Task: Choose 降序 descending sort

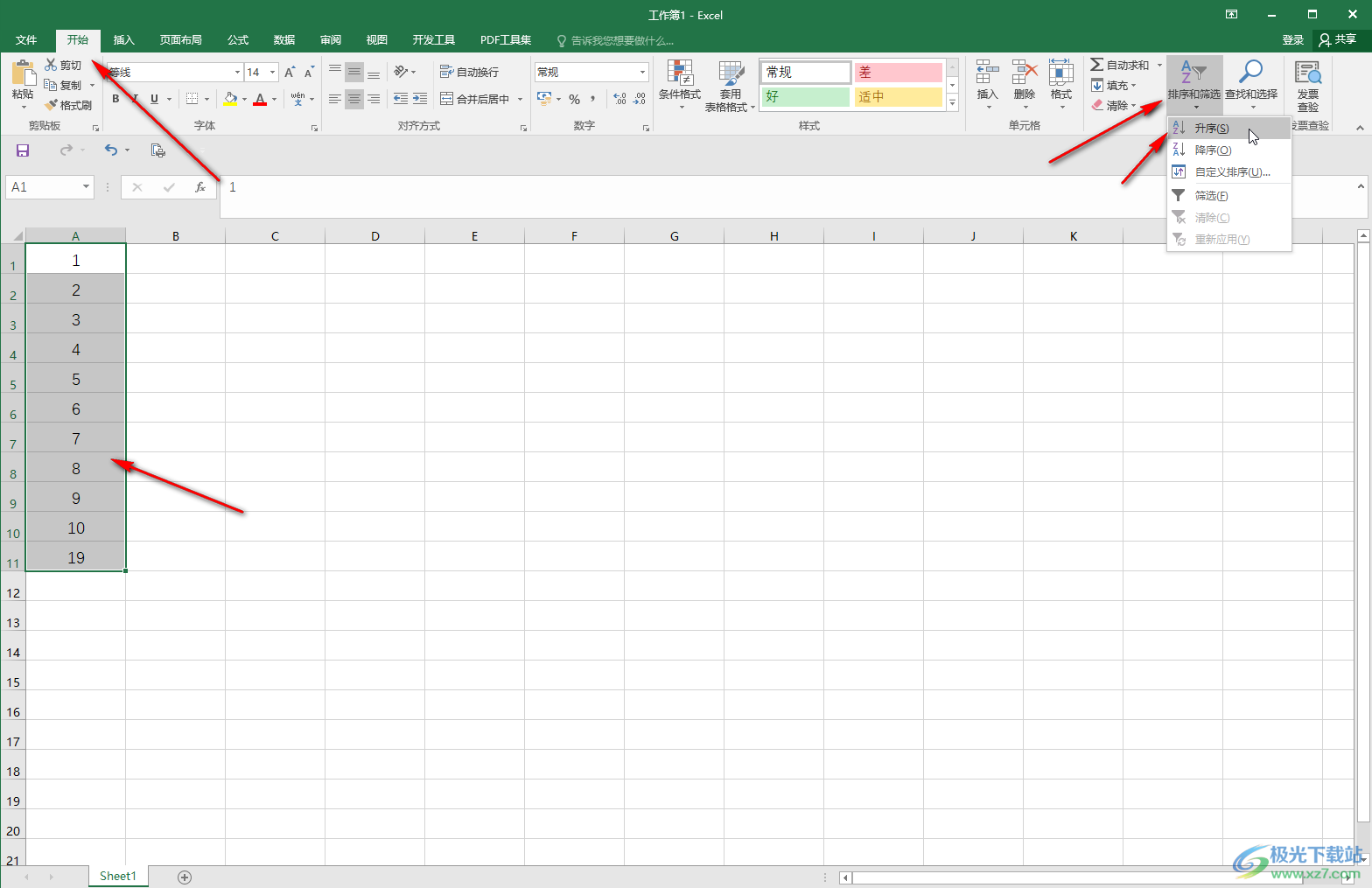Action: coord(1229,150)
